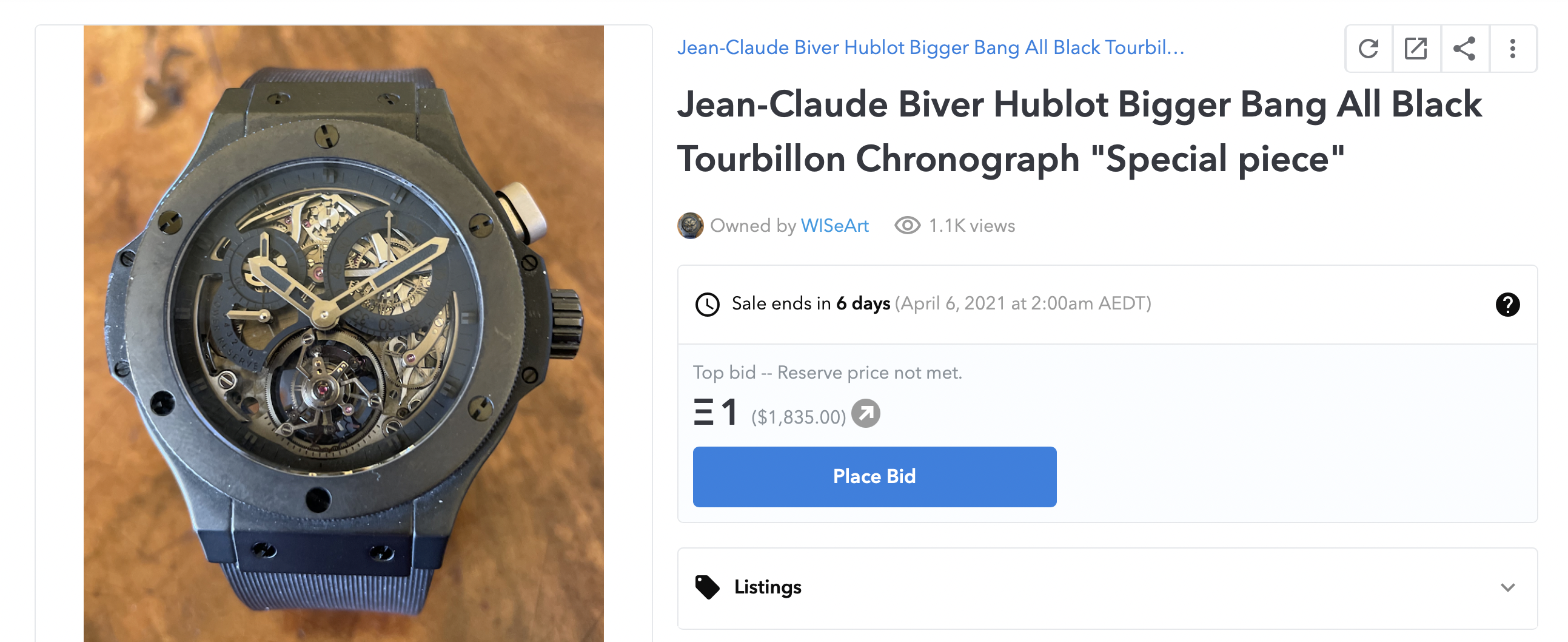This screenshot has width=1568, height=642.
Task: Click the item title heading
Action: 1079,131
